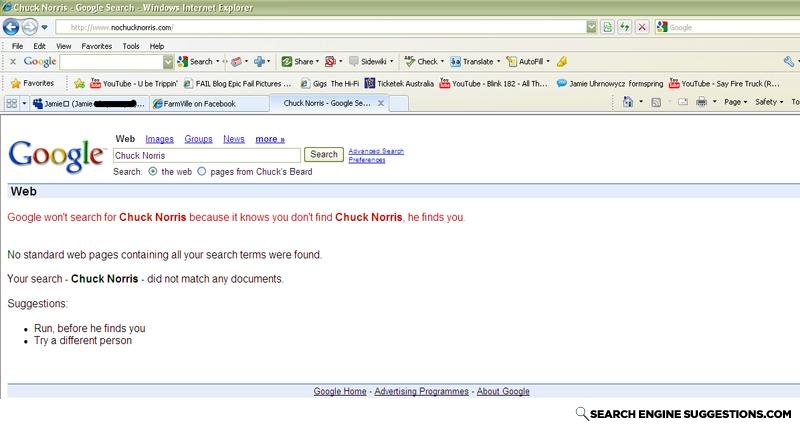The height and width of the screenshot is (425, 800).
Task: Select the 'the web' radio button
Action: [153, 171]
